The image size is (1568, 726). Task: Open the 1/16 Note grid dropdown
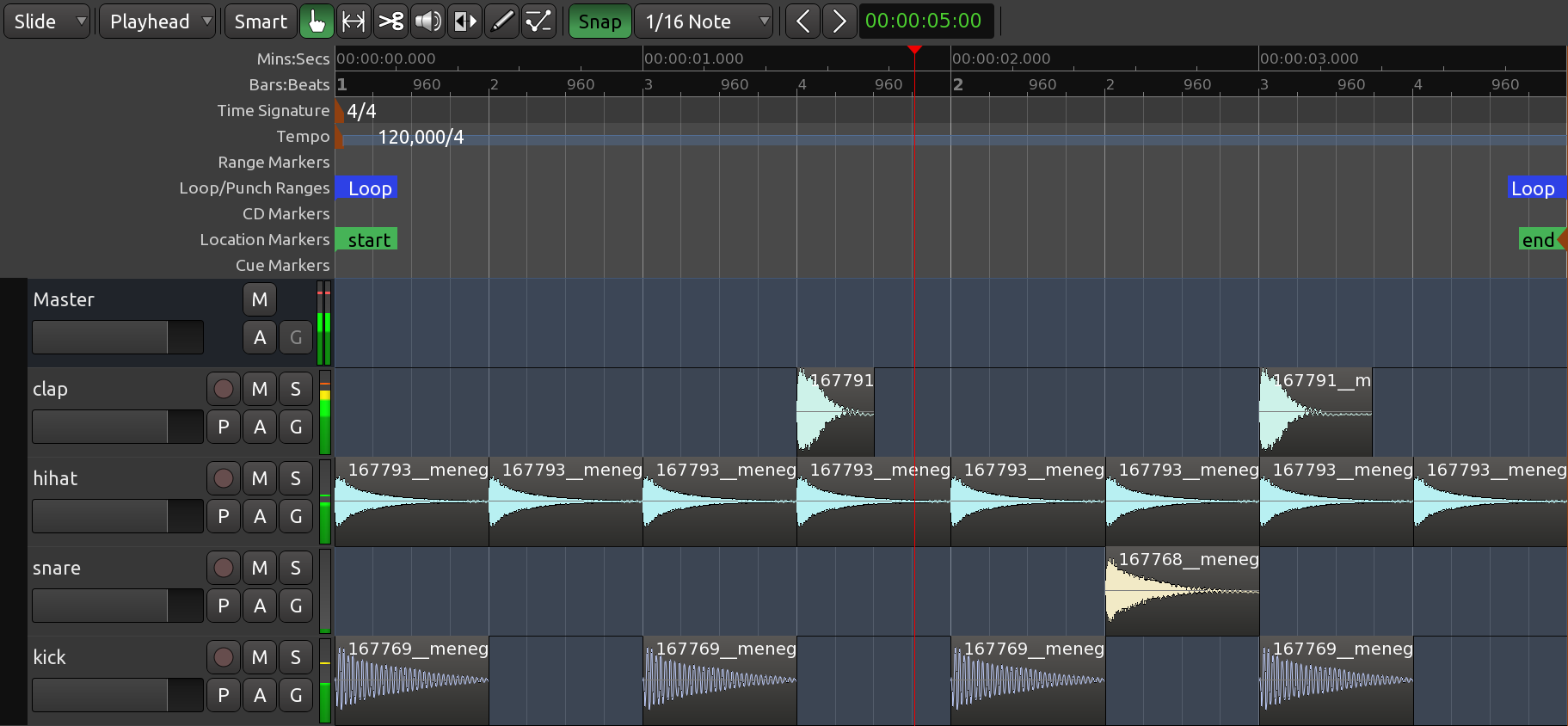tap(704, 22)
